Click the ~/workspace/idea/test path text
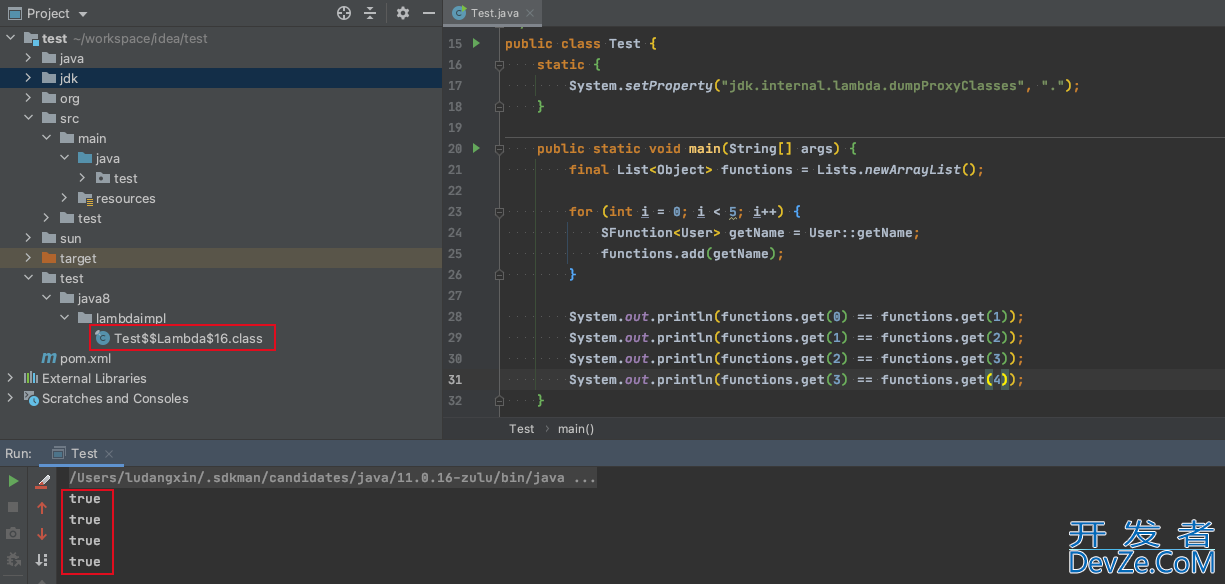Screen dimensions: 1225x584 coord(140,38)
